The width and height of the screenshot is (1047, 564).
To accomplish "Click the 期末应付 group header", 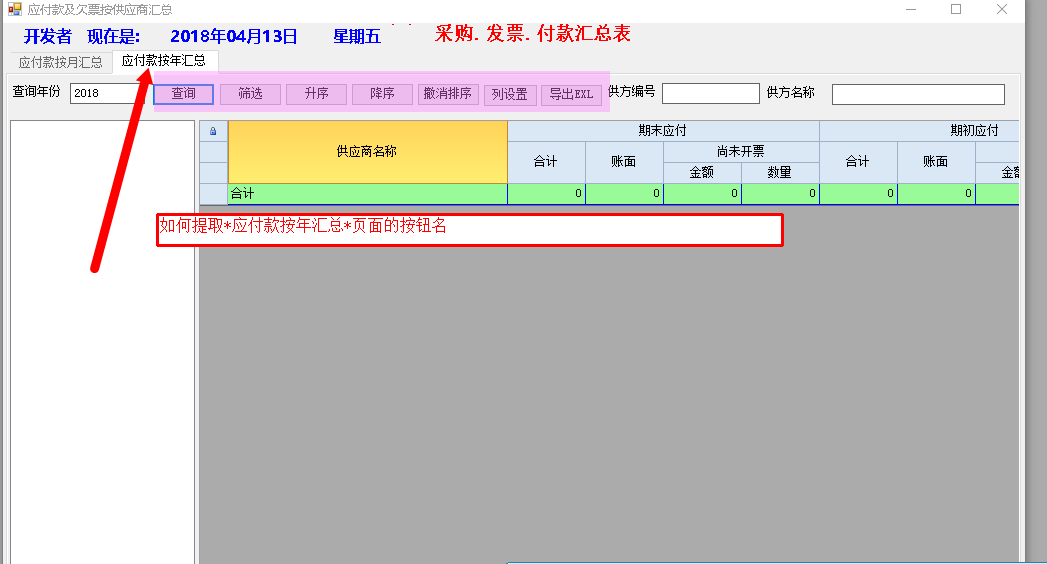I will (x=663, y=131).
